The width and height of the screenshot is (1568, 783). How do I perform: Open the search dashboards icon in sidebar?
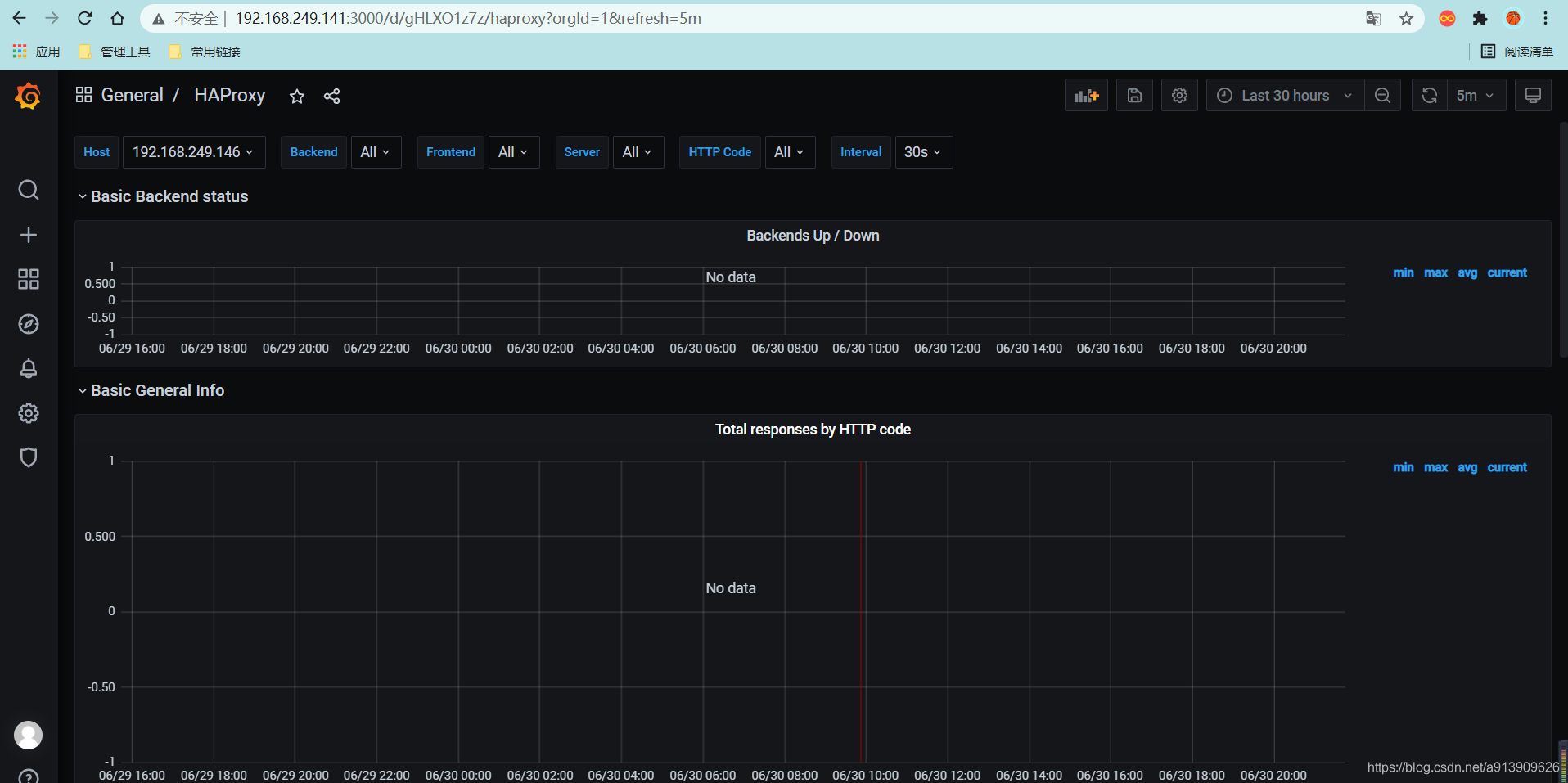pos(29,190)
